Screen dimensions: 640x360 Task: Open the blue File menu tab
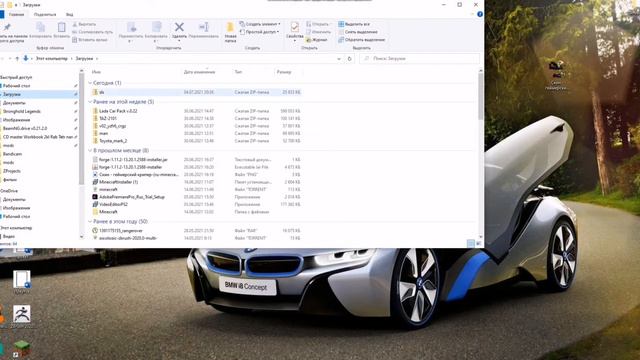tap(2, 14)
